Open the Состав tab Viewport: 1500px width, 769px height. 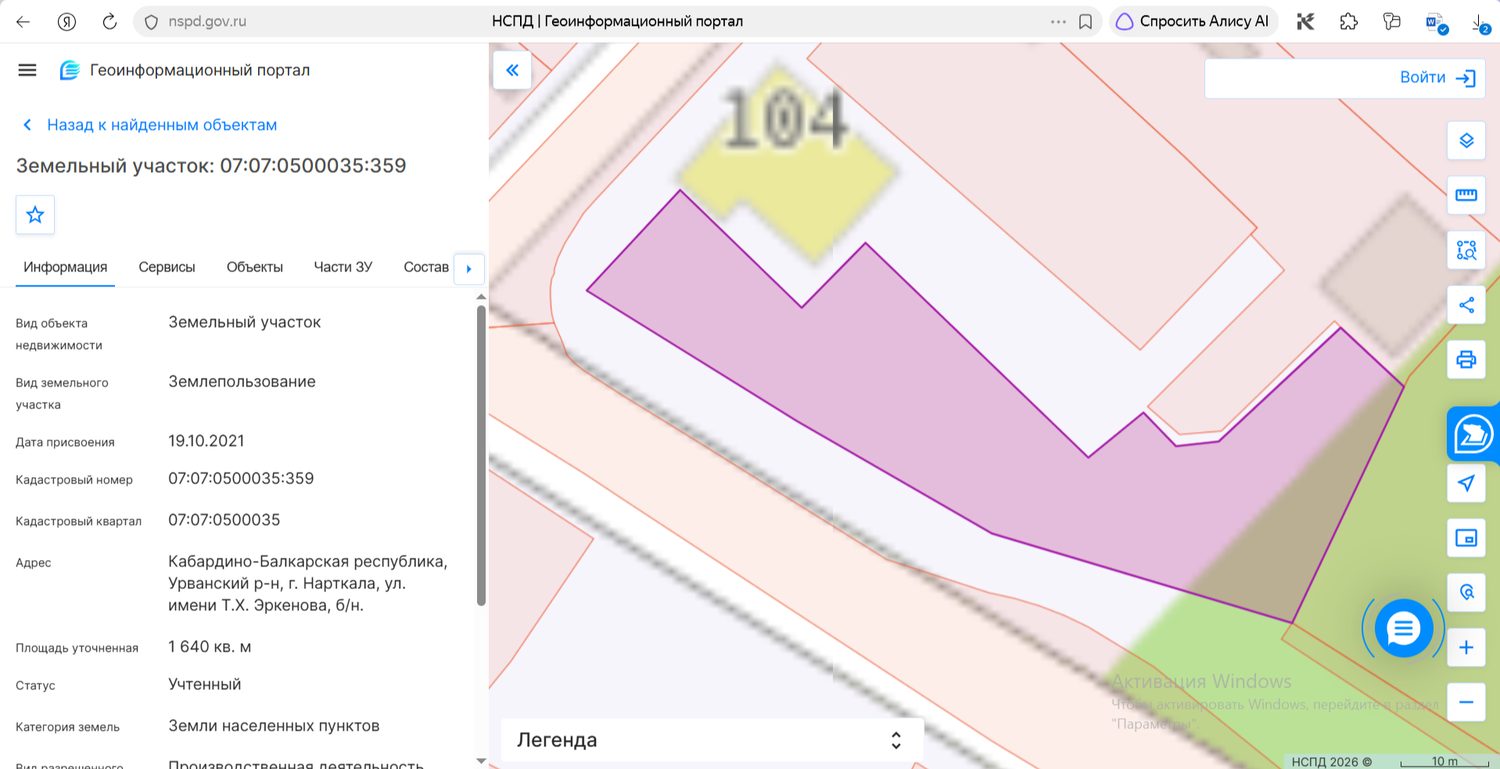[x=426, y=267]
